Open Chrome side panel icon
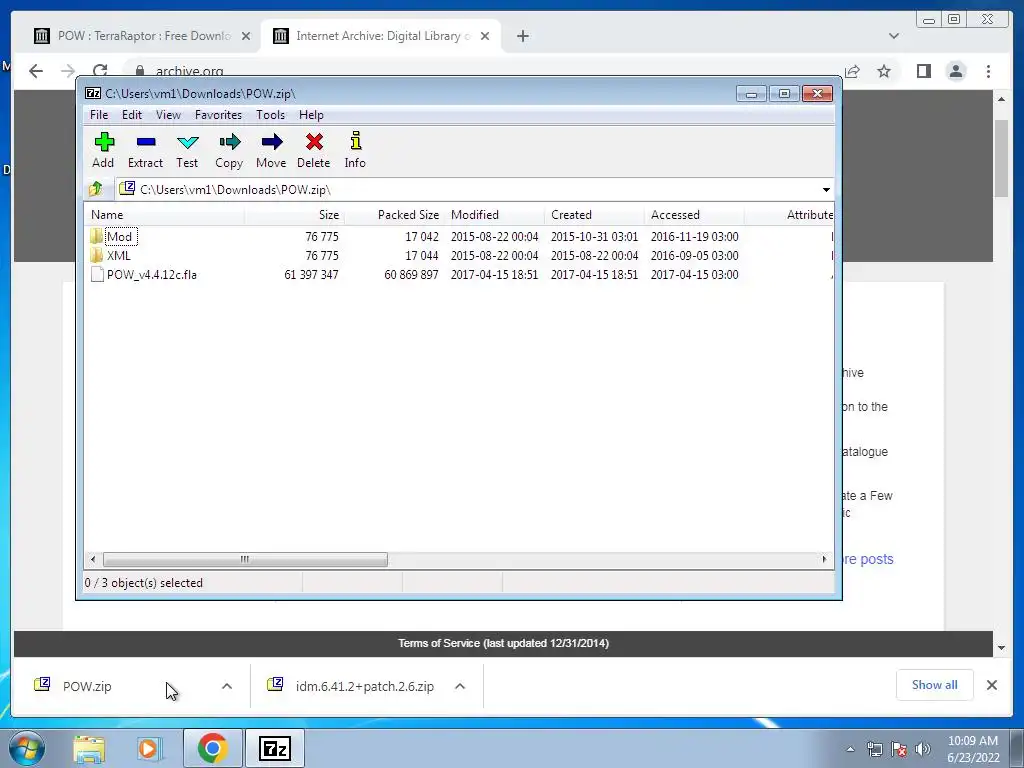 tap(923, 71)
